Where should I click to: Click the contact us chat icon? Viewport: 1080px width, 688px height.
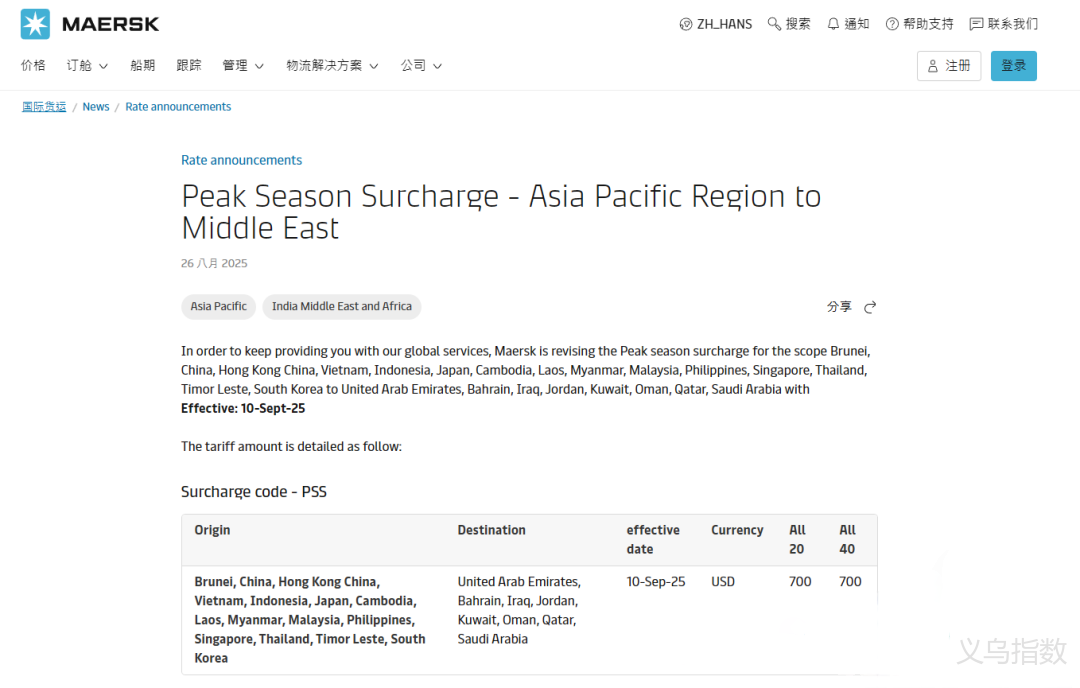tap(976, 24)
